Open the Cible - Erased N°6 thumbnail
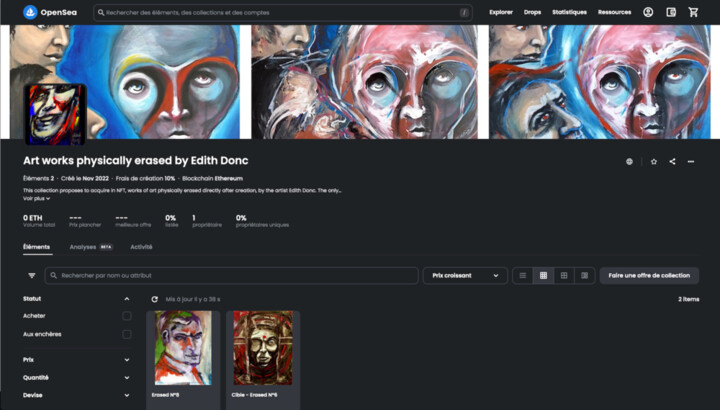Image resolution: width=720 pixels, height=410 pixels. 263,348
